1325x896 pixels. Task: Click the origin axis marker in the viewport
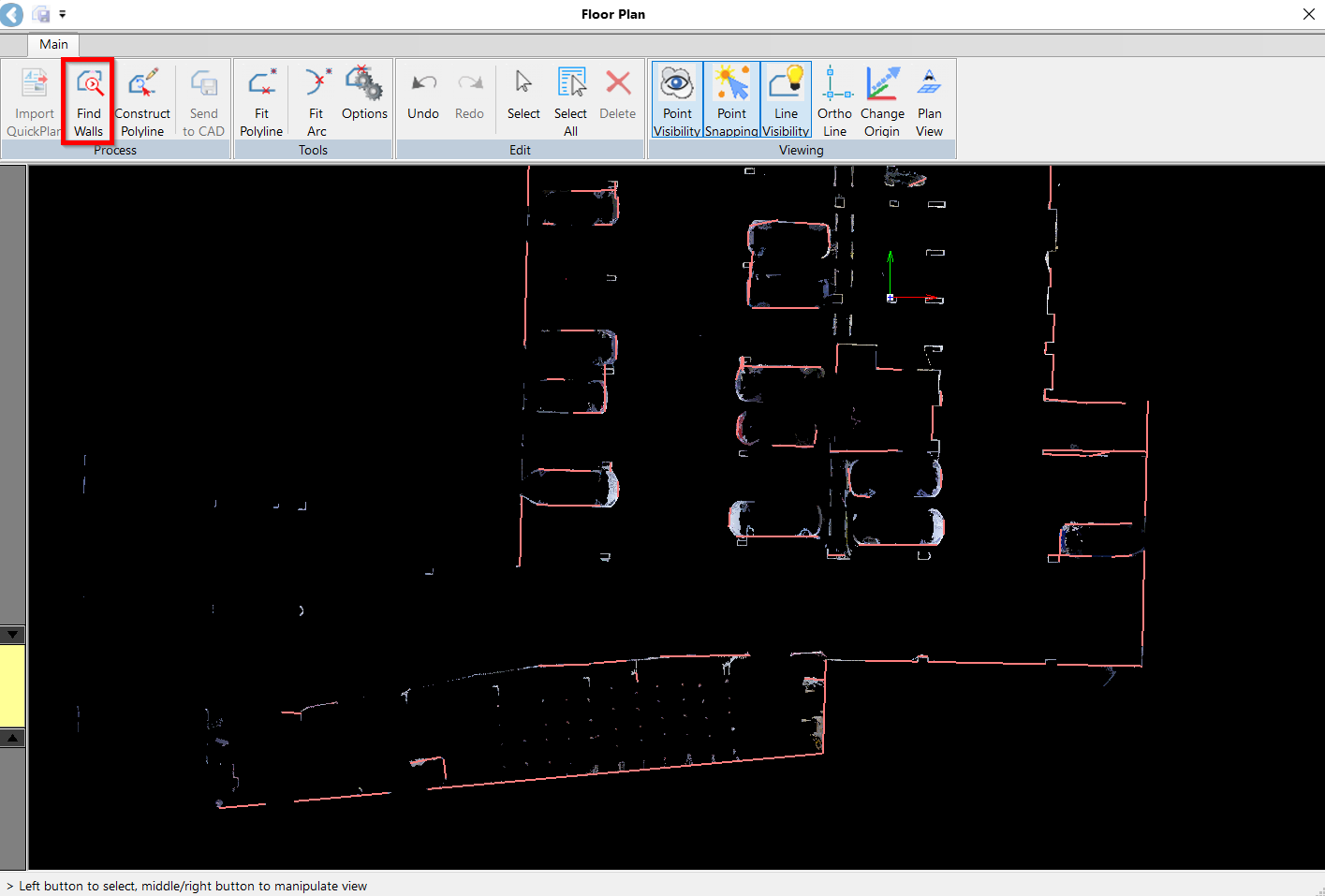click(x=891, y=298)
